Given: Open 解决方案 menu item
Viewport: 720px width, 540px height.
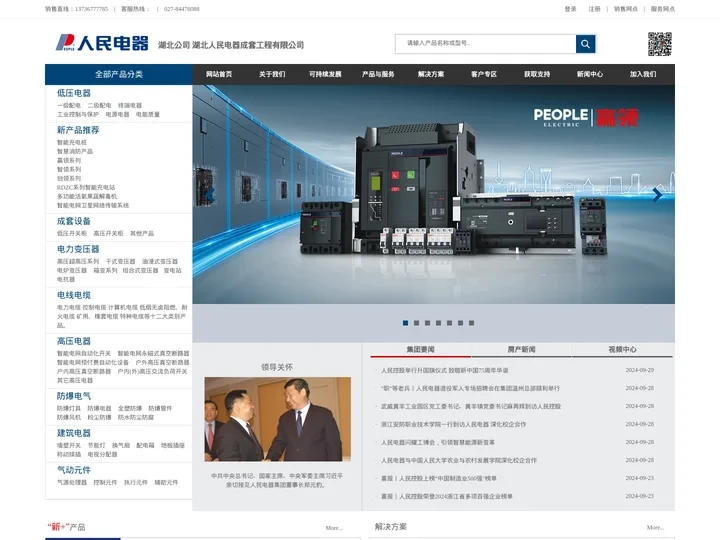Looking at the screenshot, I should [431, 74].
